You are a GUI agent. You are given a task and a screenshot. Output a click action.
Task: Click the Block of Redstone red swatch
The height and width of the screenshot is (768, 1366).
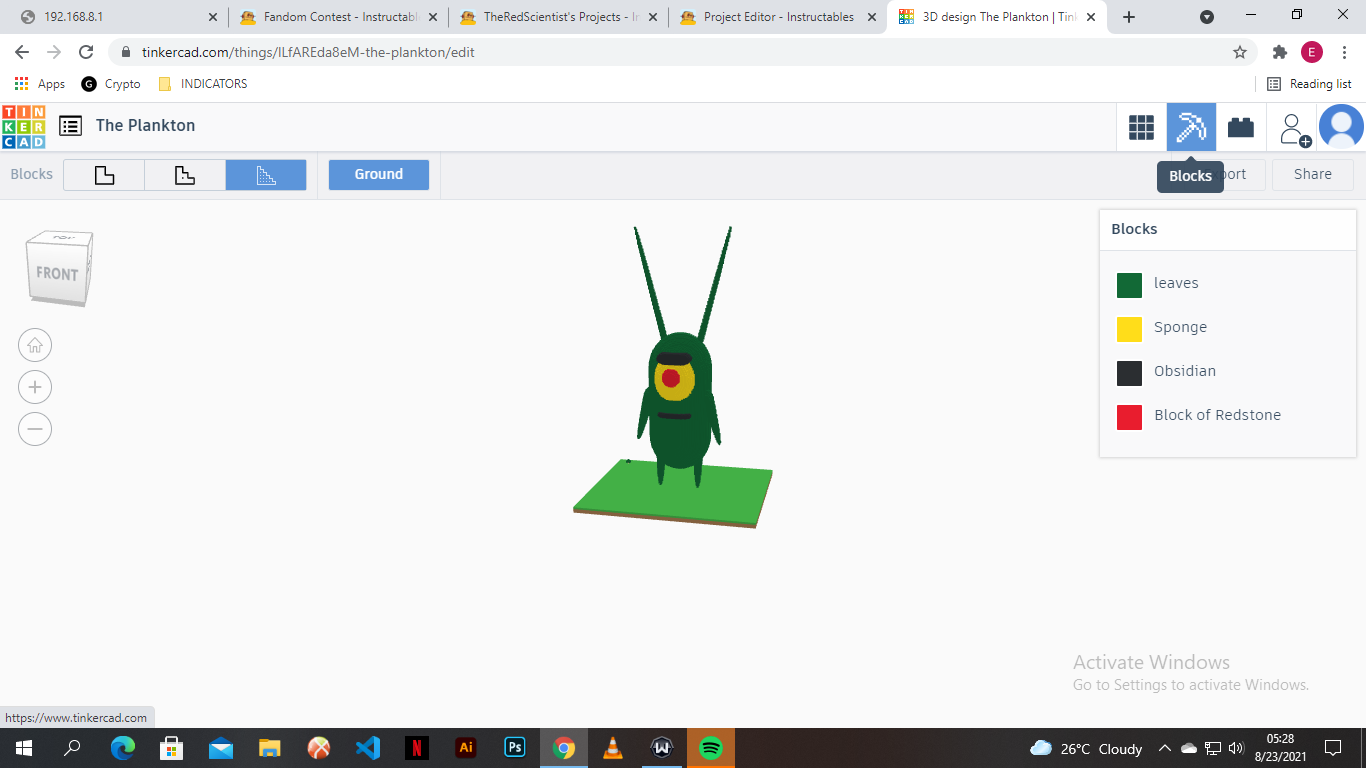1129,417
